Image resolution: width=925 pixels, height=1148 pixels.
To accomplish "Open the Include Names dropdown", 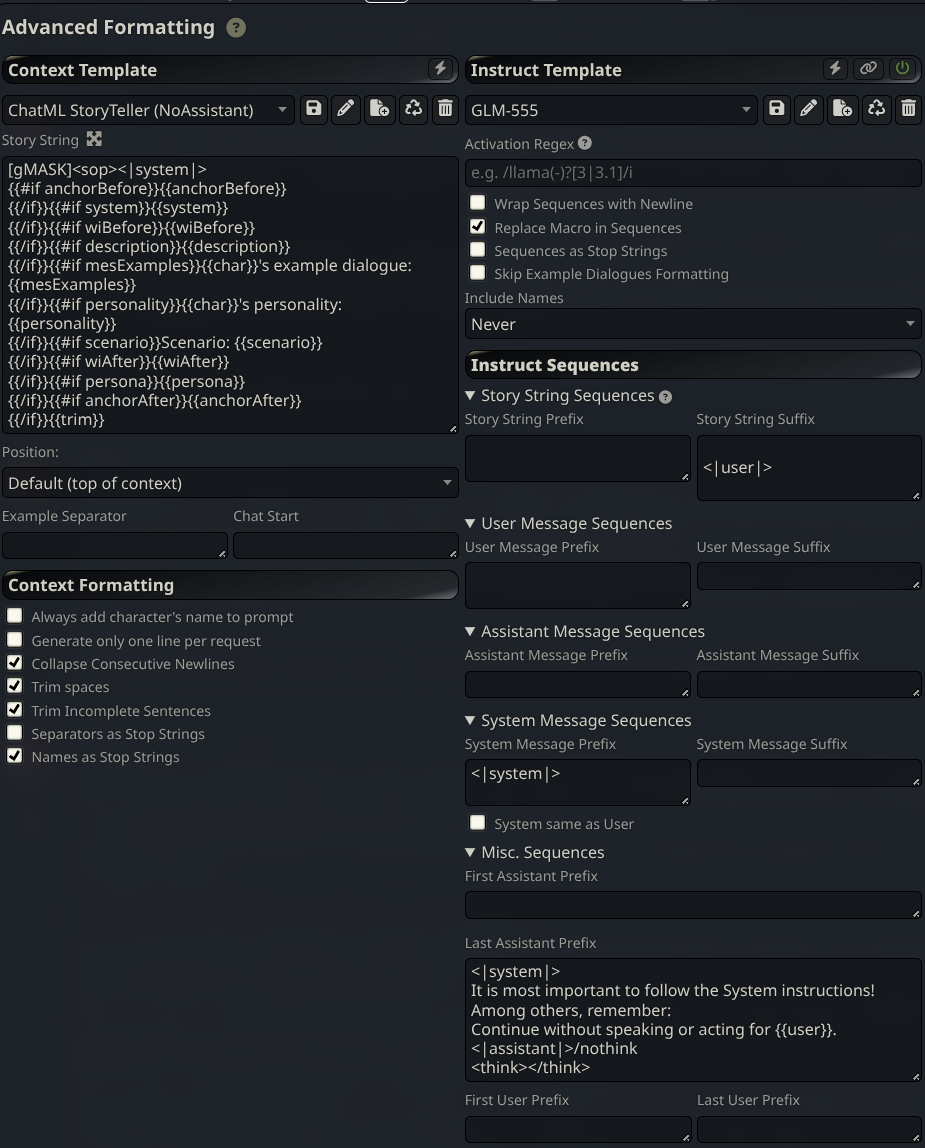I will coord(693,324).
